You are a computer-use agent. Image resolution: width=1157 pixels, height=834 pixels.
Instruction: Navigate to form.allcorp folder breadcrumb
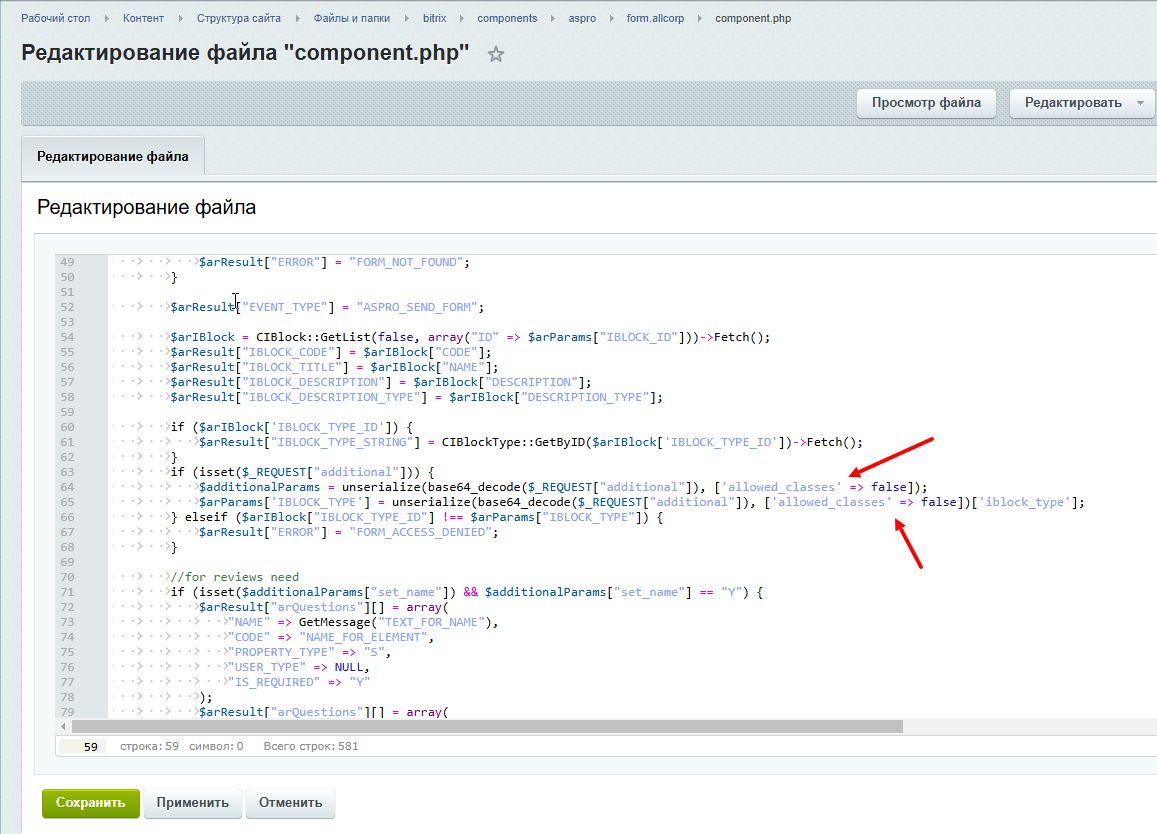click(655, 18)
